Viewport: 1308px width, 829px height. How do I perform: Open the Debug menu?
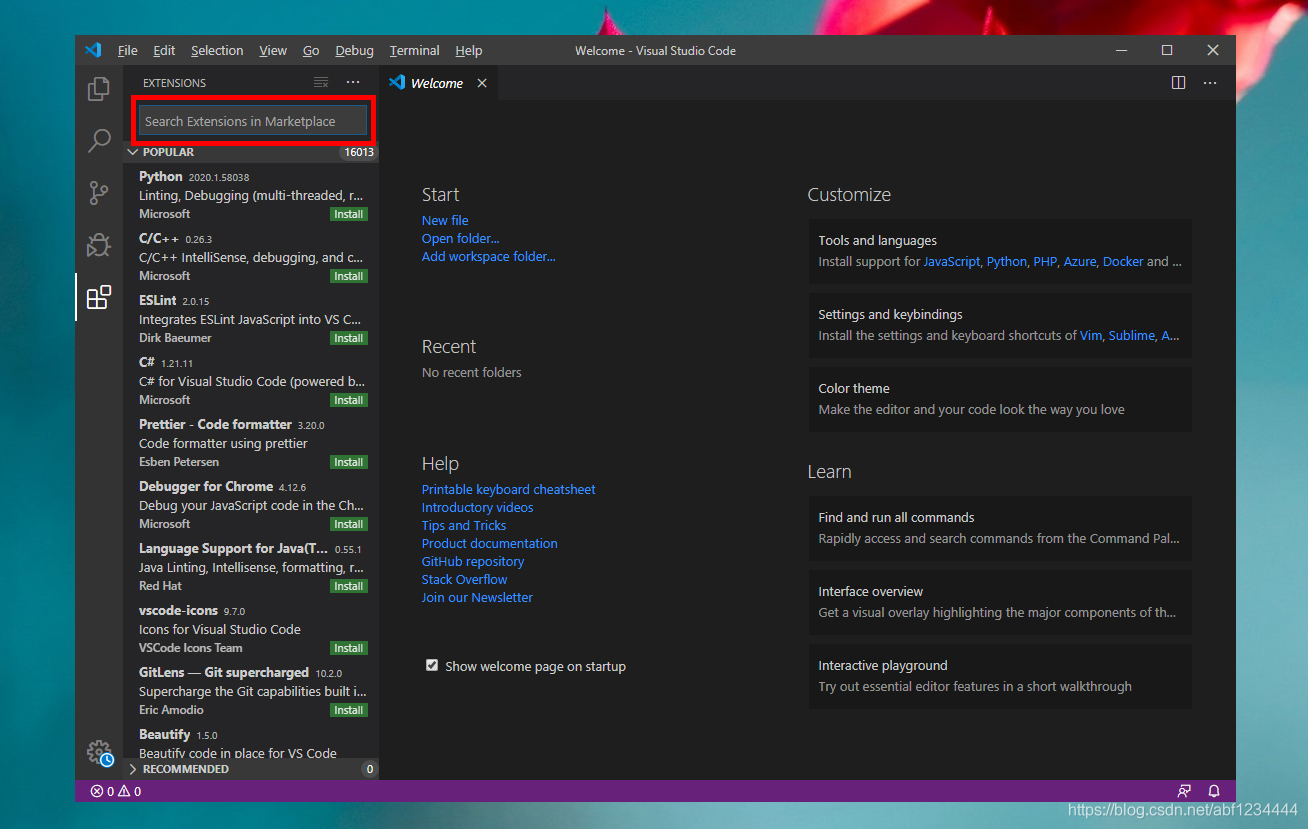[354, 50]
